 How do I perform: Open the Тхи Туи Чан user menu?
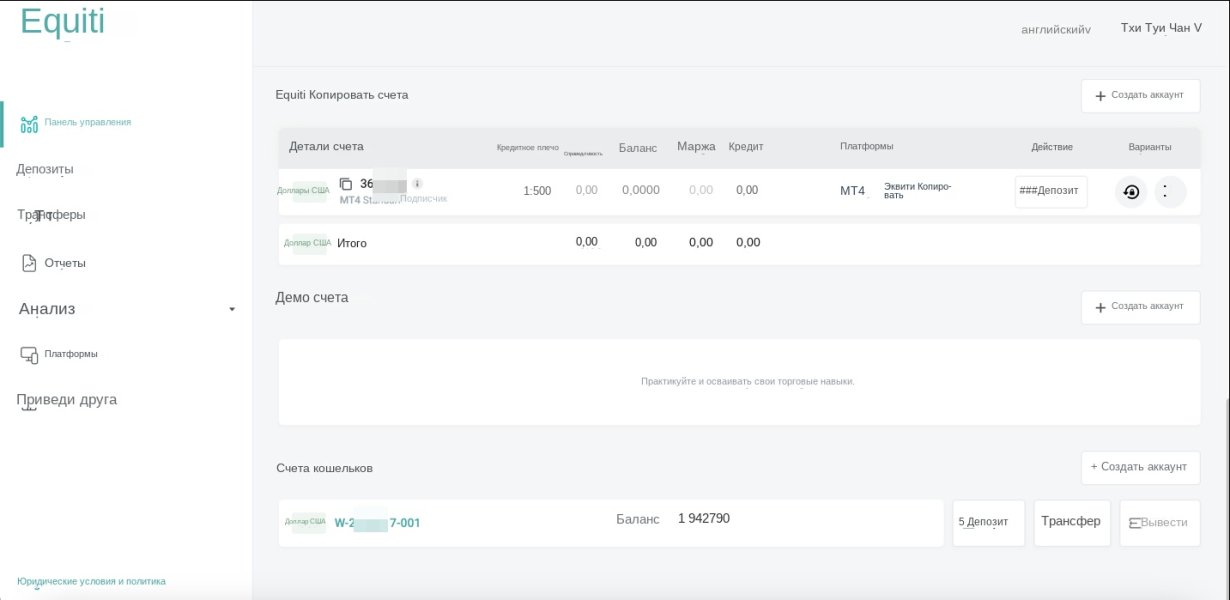(1161, 28)
